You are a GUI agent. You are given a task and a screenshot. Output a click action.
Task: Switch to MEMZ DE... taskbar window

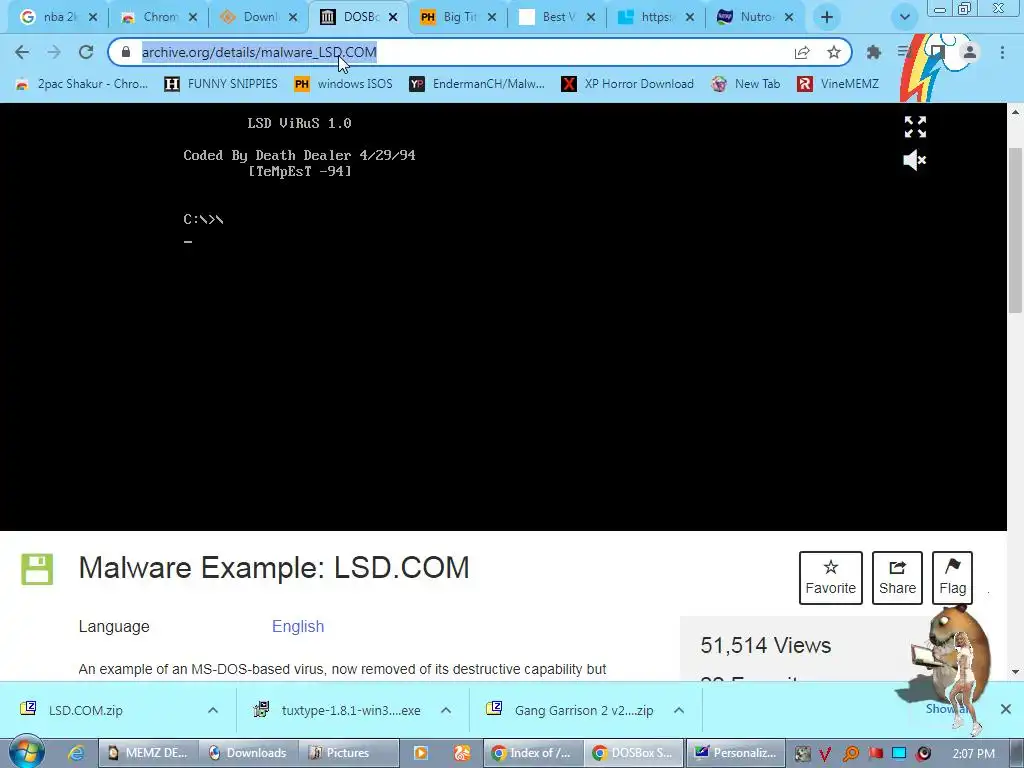pos(150,753)
